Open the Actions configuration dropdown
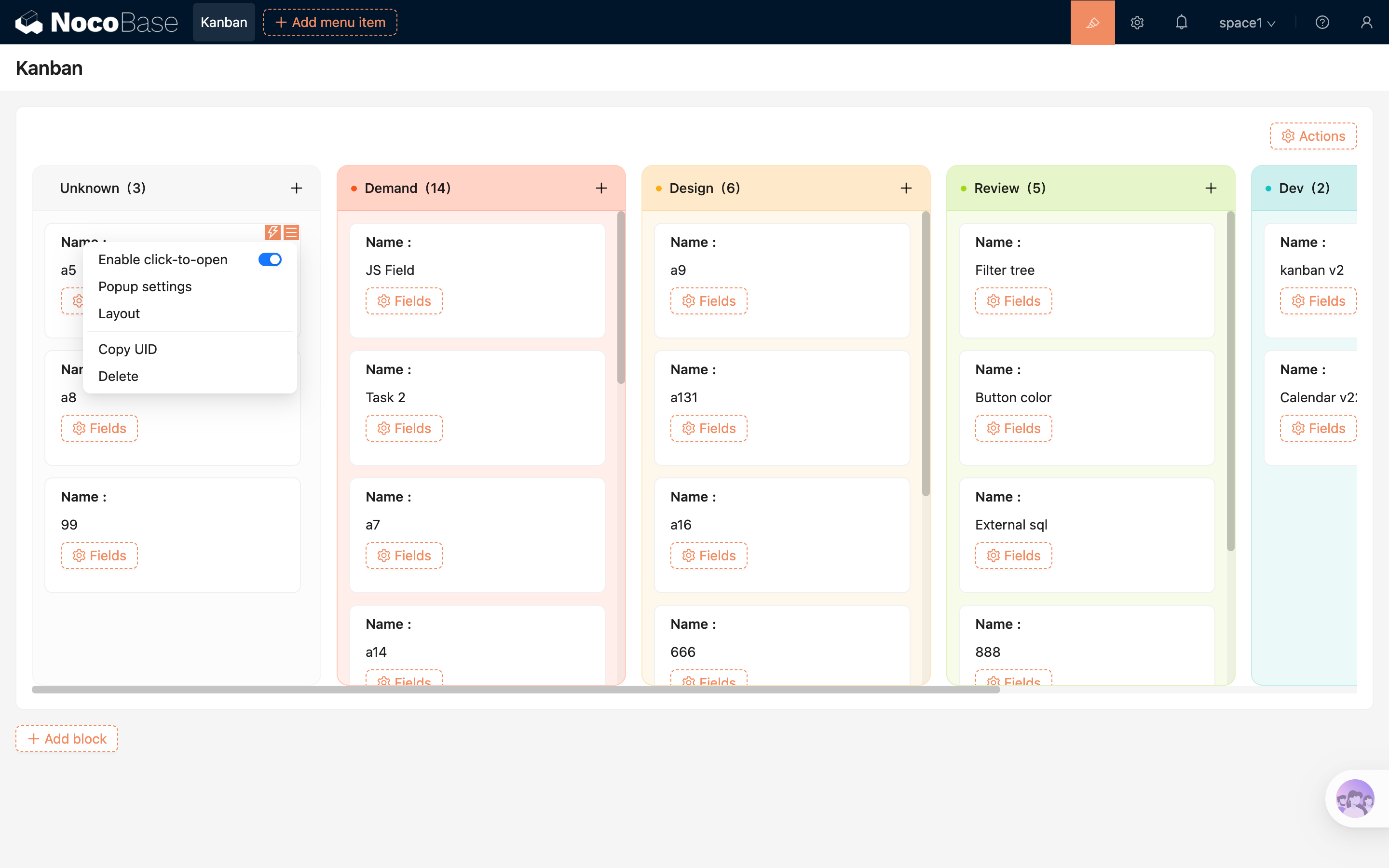The height and width of the screenshot is (868, 1389). [1313, 136]
